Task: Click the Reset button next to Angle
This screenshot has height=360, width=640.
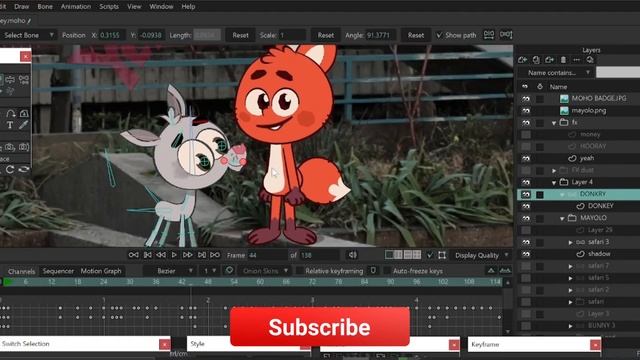Action: tap(416, 35)
